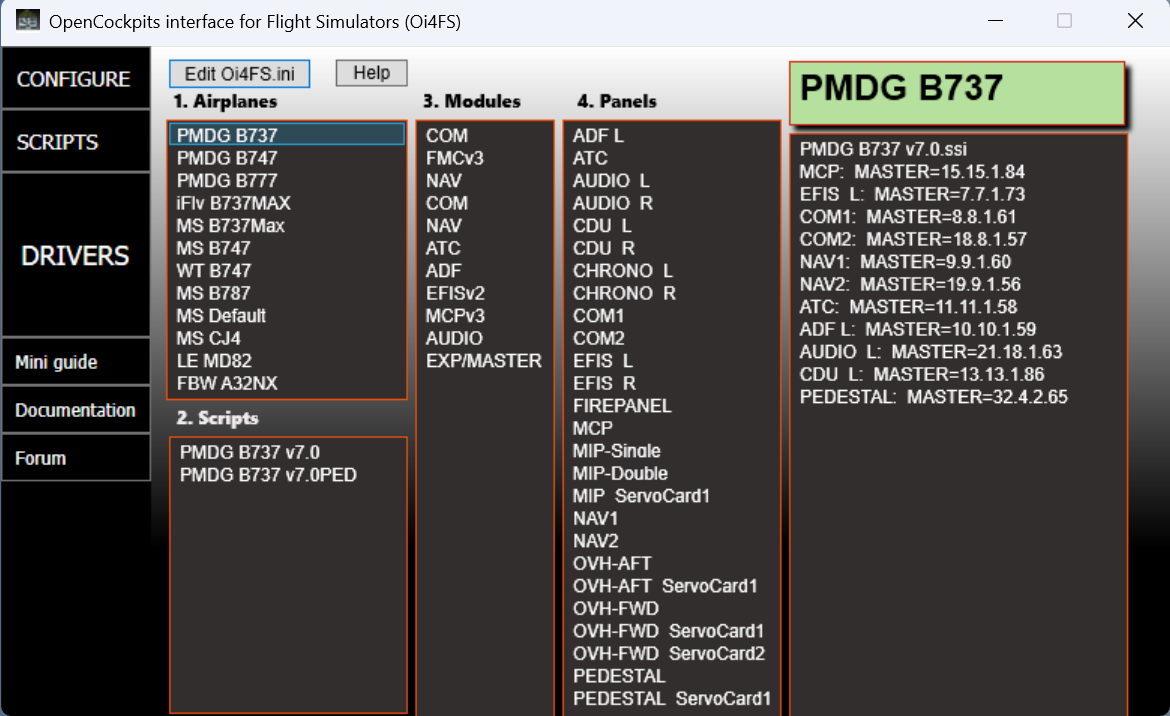Choose FBW A32NX airplane
This screenshot has height=716, width=1170.
tap(227, 383)
